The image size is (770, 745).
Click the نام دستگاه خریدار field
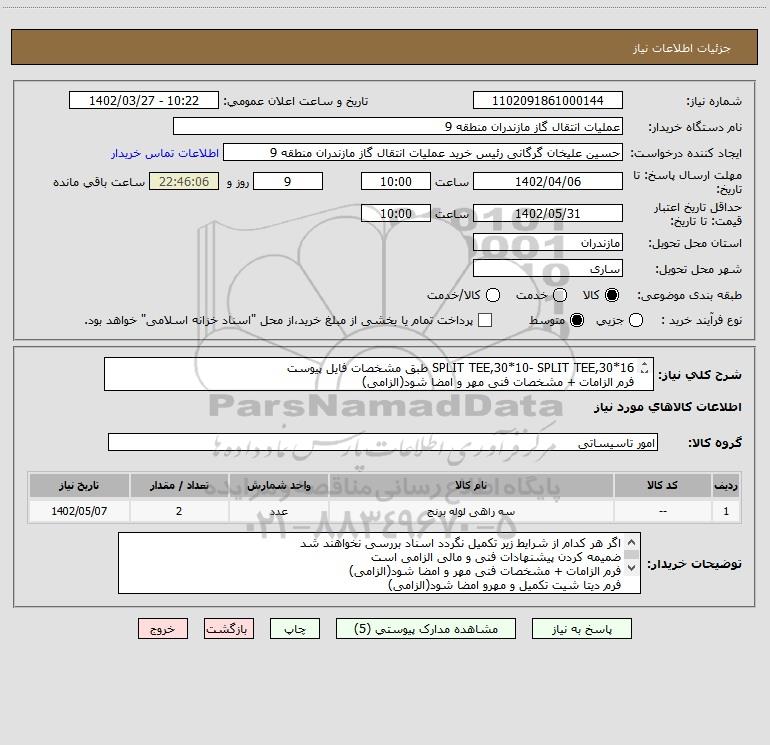tap(398, 127)
